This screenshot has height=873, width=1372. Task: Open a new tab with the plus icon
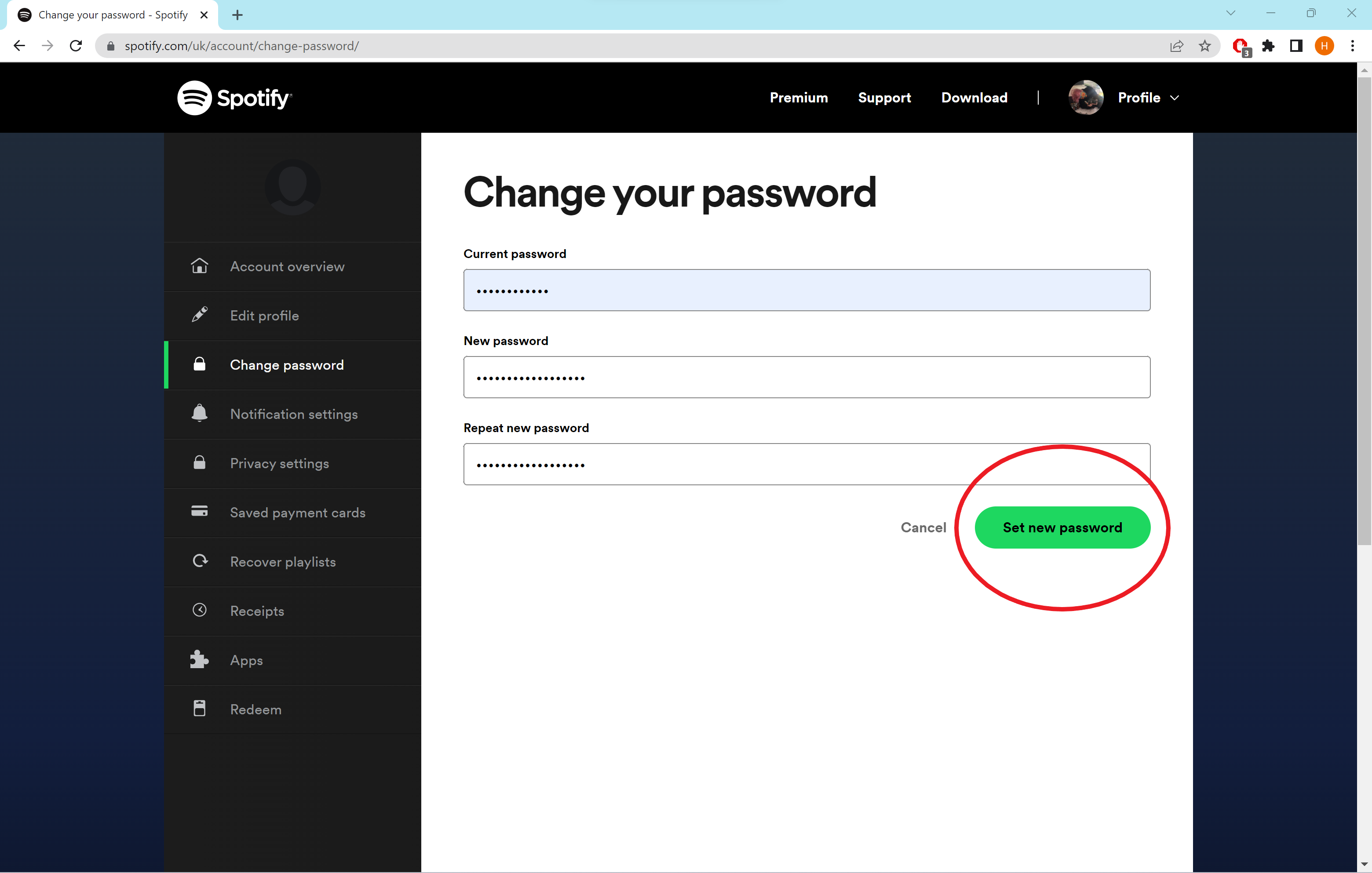(237, 15)
